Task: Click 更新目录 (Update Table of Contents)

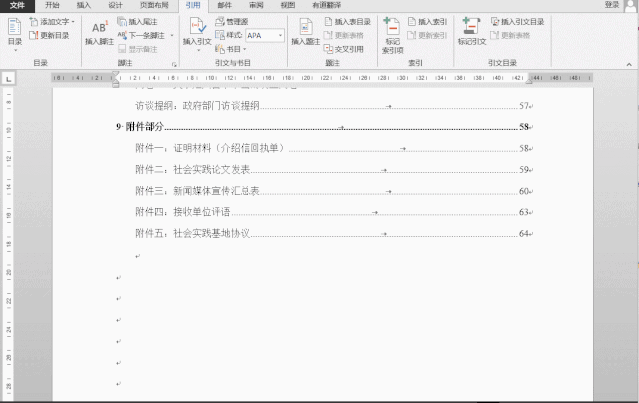Action: click(52, 35)
